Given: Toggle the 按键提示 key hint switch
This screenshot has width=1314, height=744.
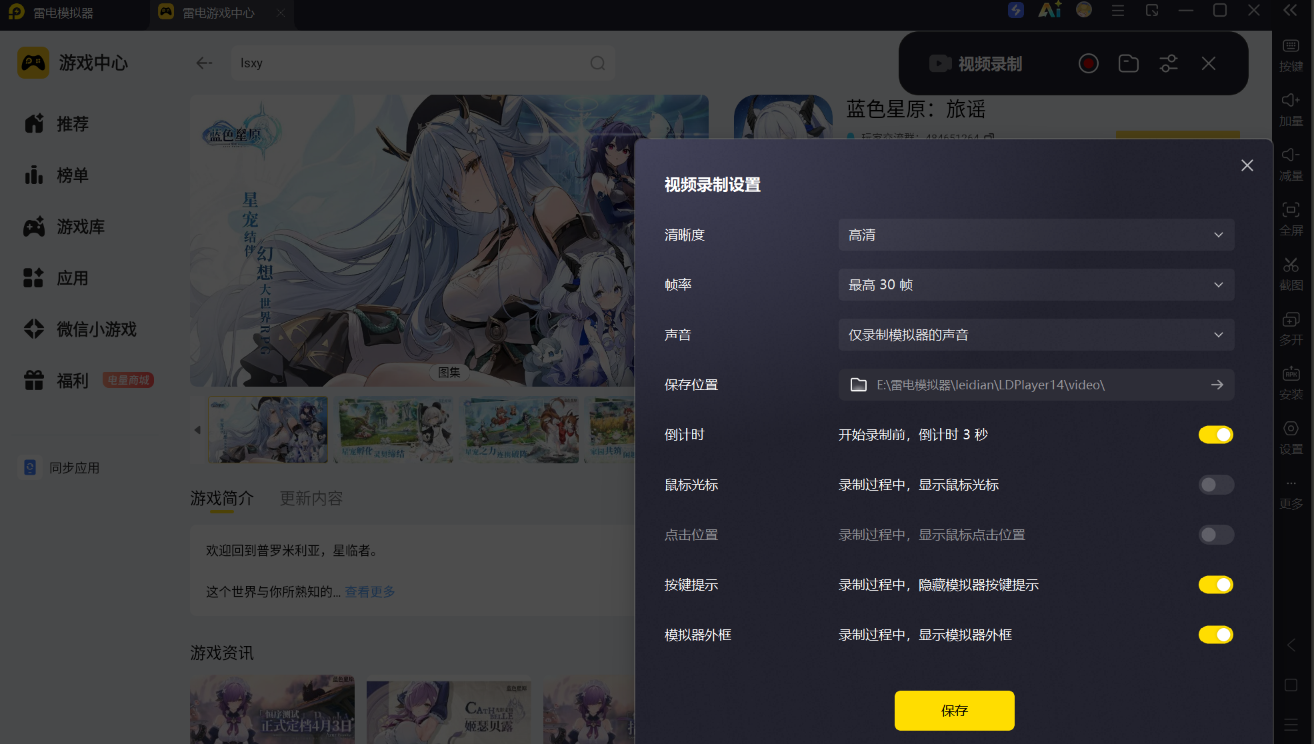Looking at the screenshot, I should 1216,585.
